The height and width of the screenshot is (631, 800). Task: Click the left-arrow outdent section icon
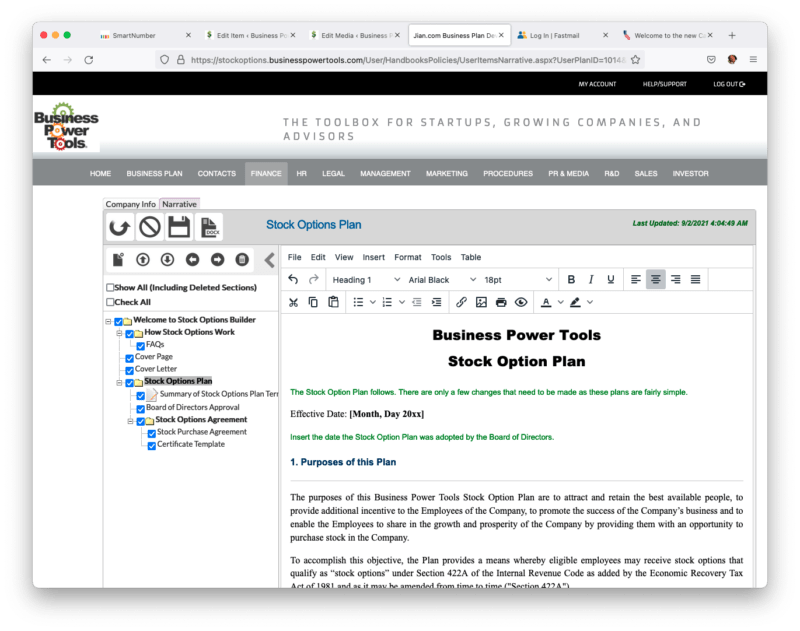click(192, 260)
